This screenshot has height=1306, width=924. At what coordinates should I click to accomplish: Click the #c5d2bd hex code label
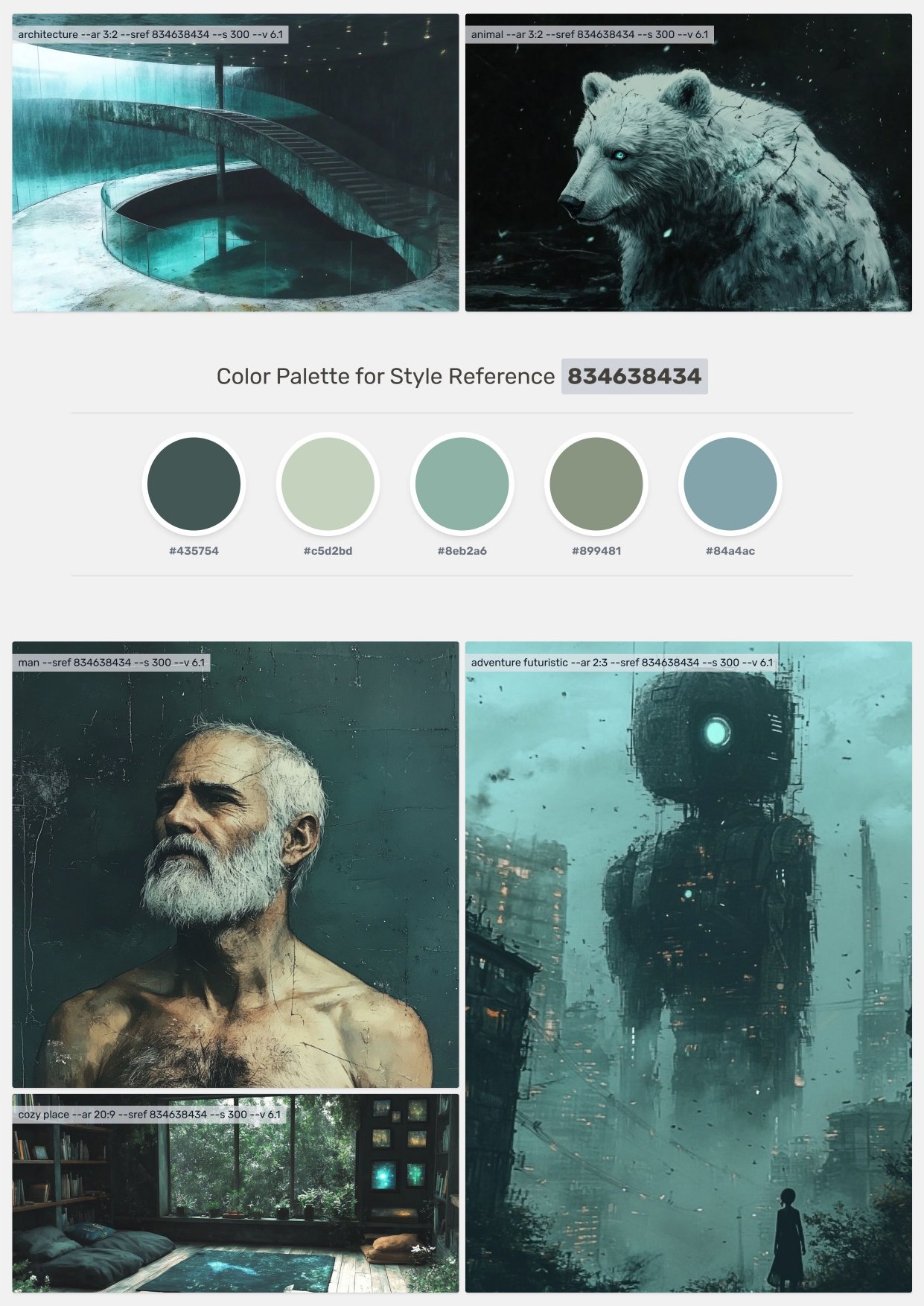click(328, 551)
